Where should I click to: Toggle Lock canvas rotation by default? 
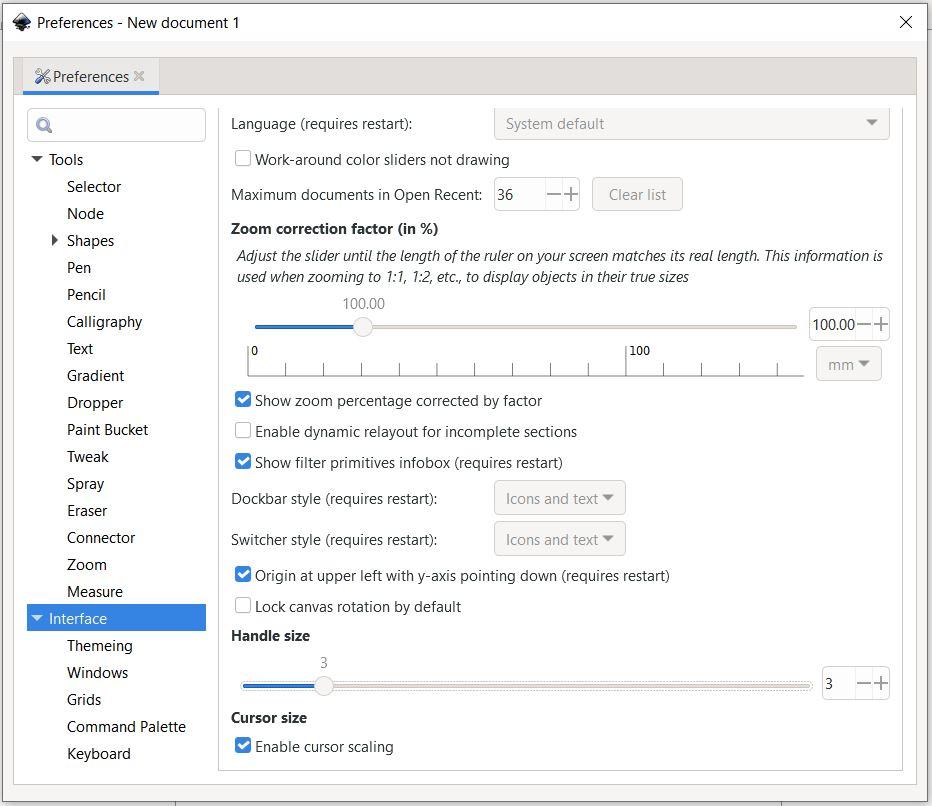coord(243,605)
